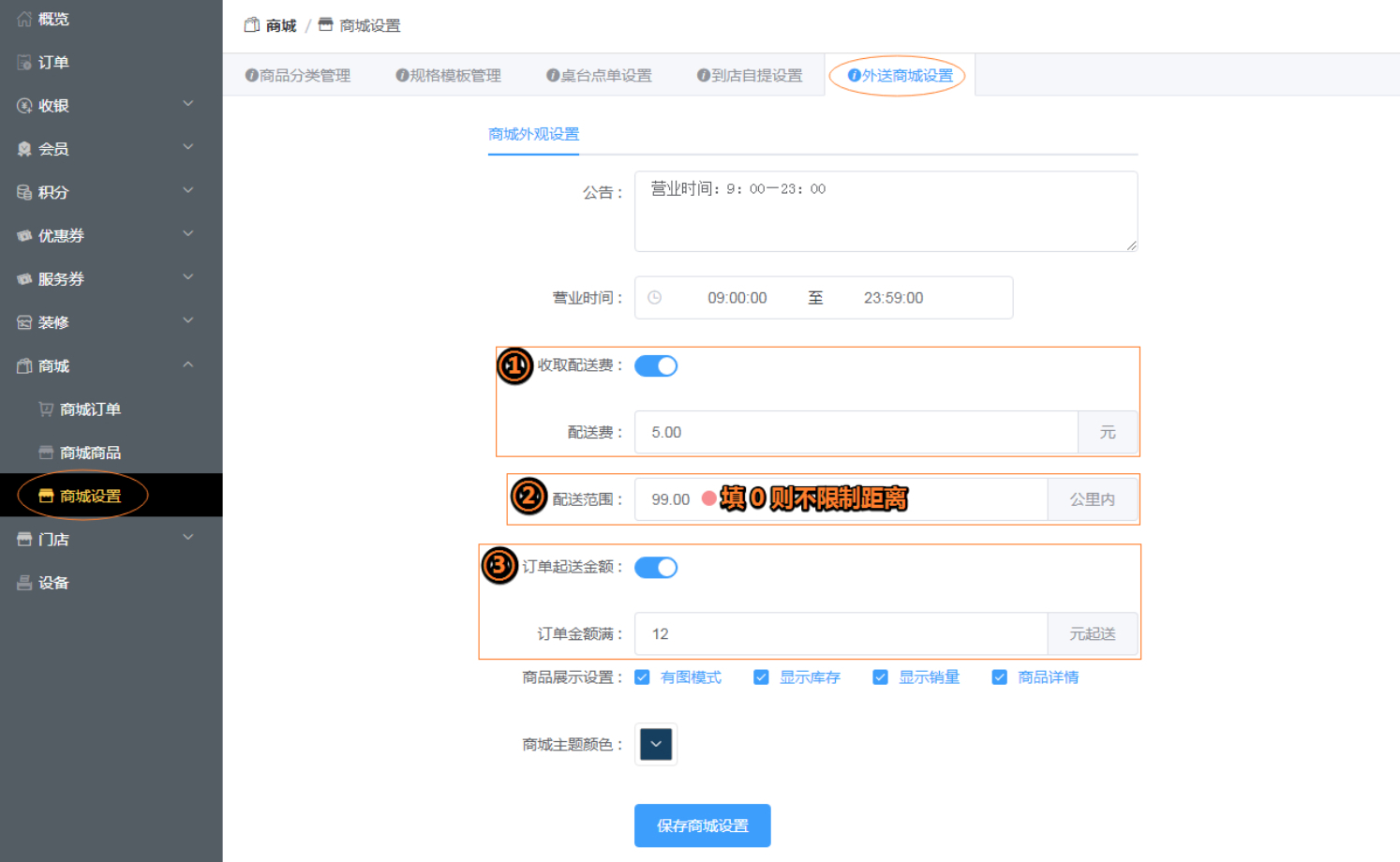Expand the 积分 menu chevron
This screenshot has height=862, width=1400.
click(188, 190)
